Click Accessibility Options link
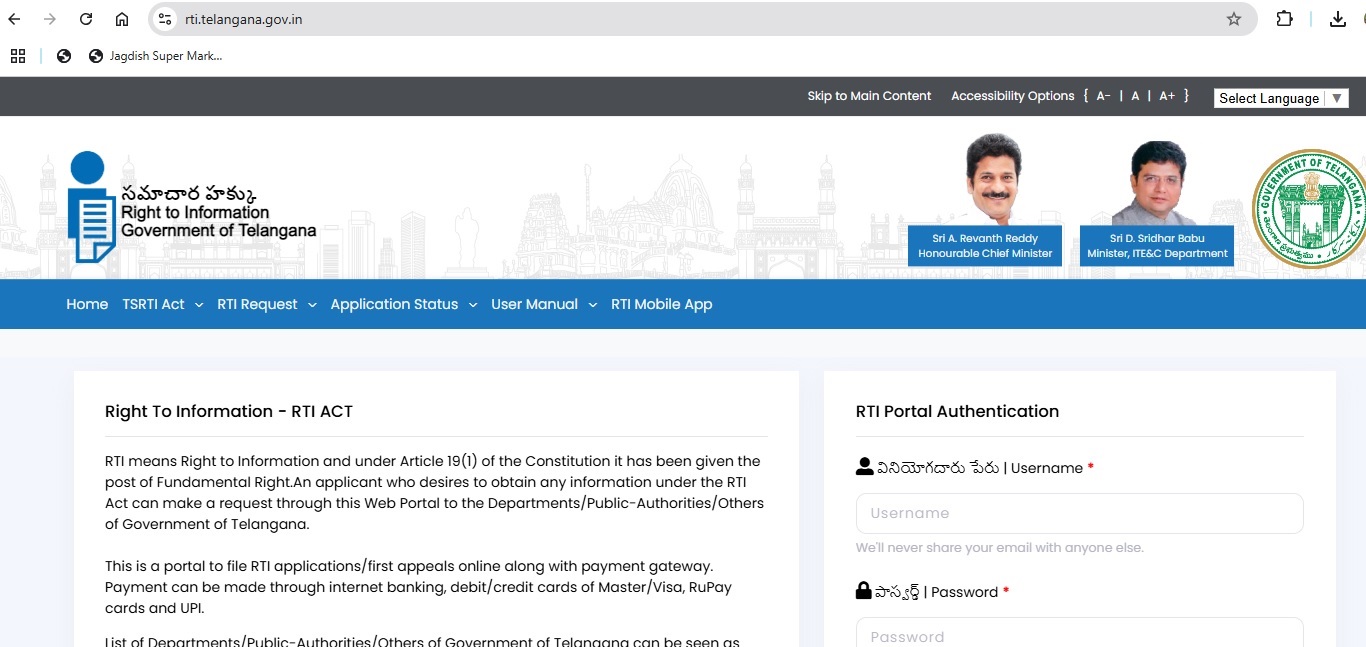Screen dimensions: 1366x647 1012,96
